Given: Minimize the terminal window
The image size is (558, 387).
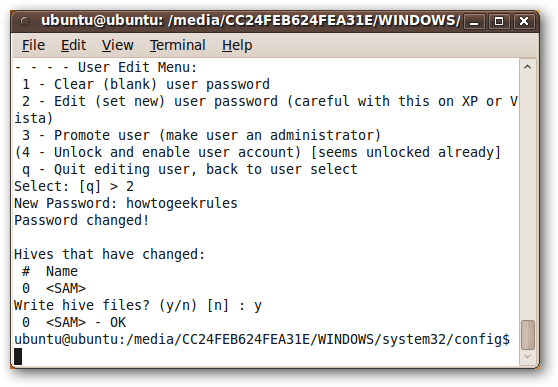Looking at the screenshot, I should [x=474, y=22].
